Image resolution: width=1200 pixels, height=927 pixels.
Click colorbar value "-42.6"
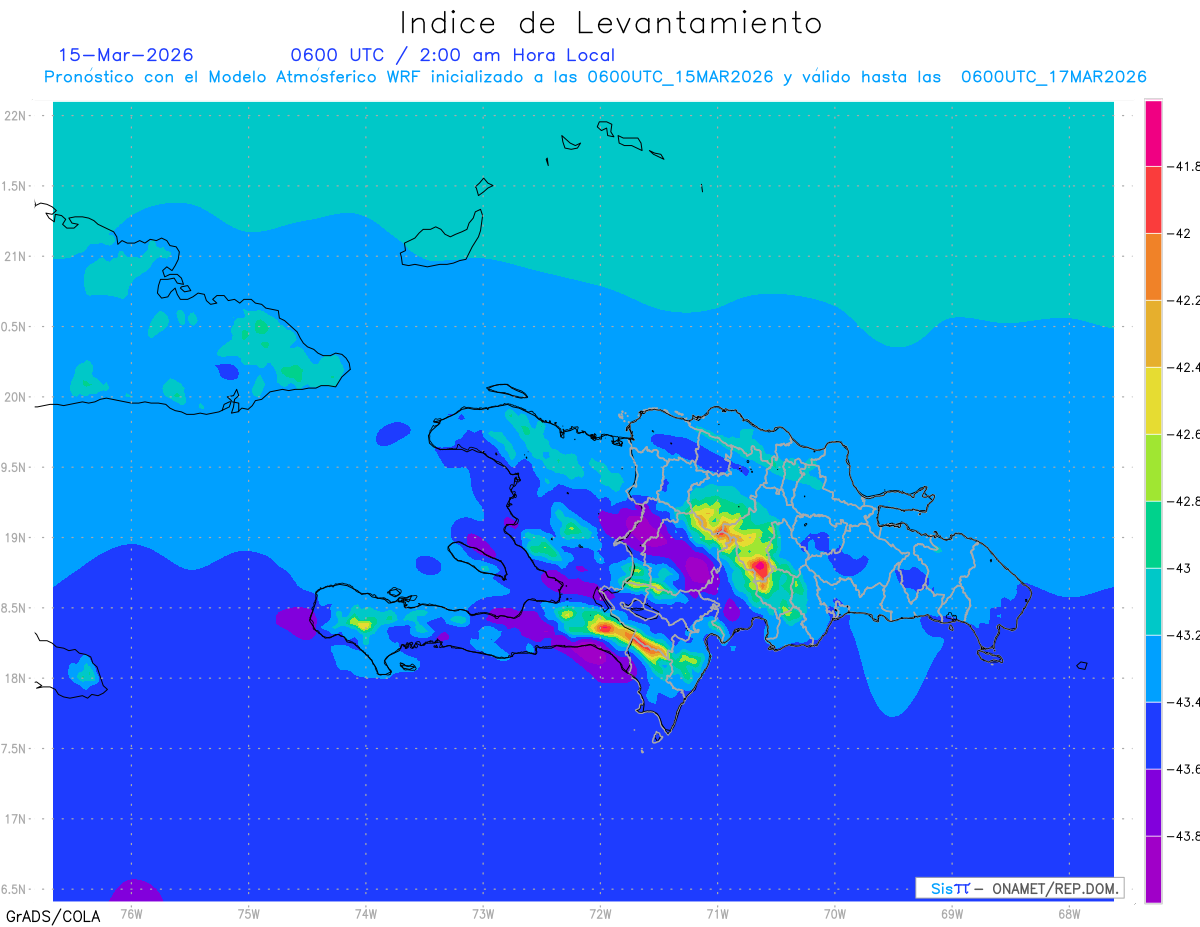1185,434
